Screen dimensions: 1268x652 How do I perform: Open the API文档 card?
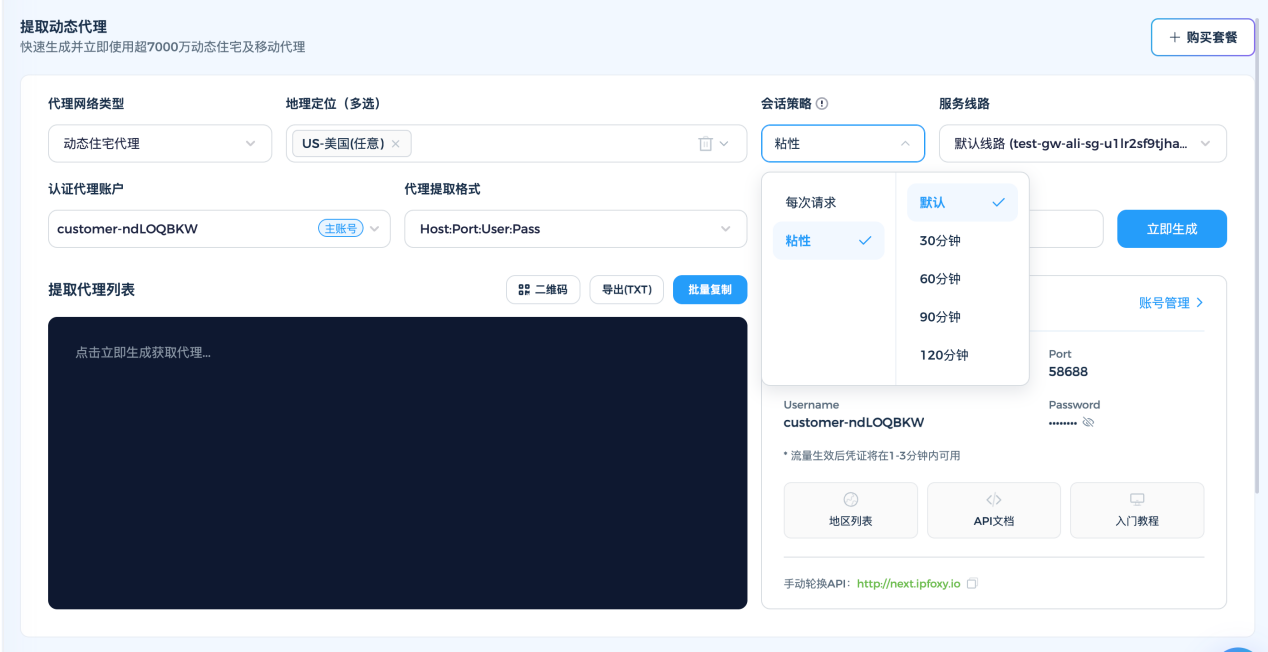994,510
